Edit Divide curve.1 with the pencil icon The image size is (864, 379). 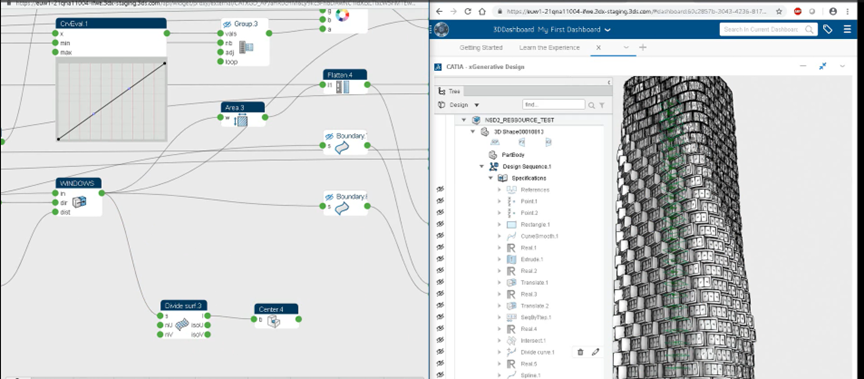coord(595,352)
